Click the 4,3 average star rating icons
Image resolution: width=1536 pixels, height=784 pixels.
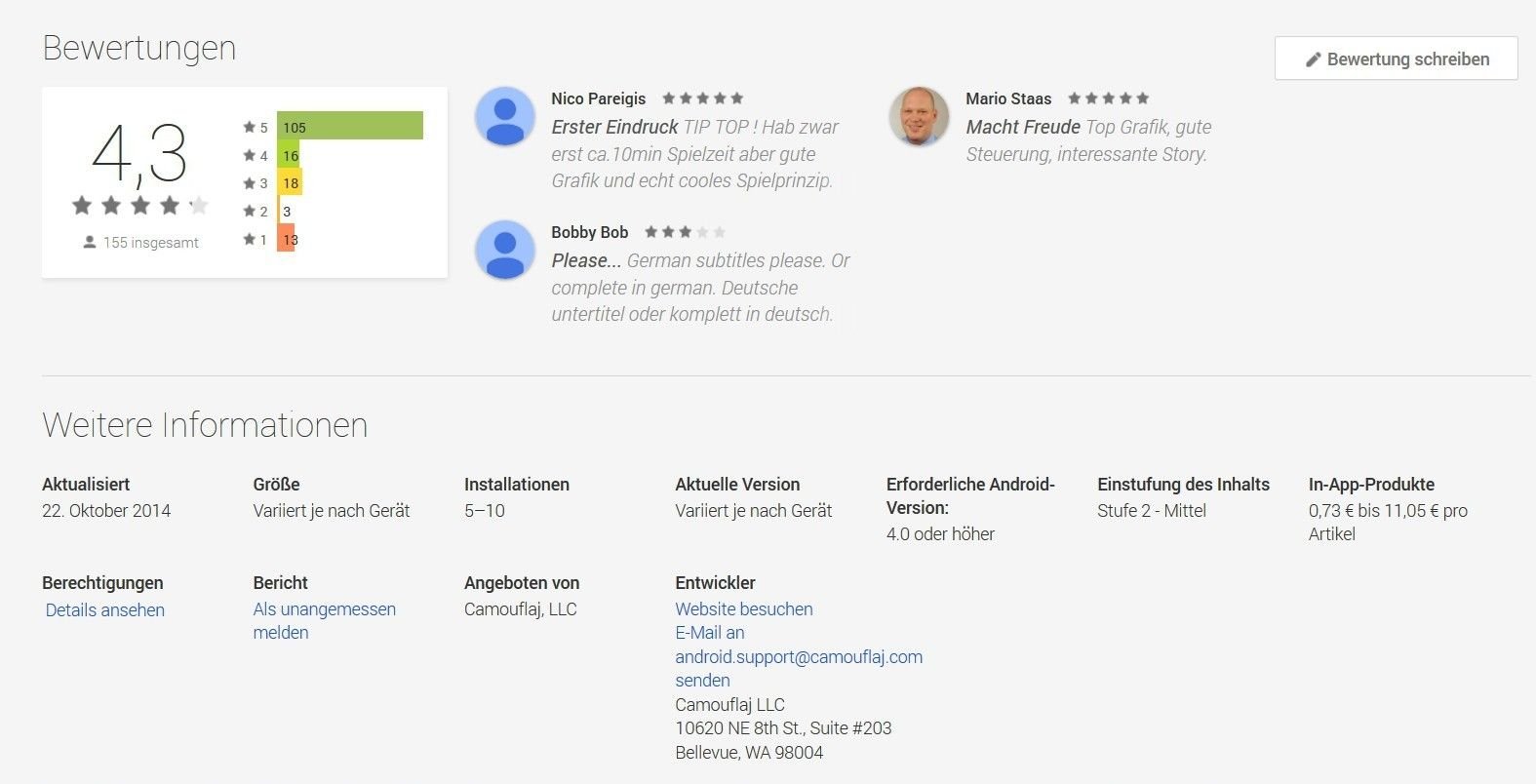140,205
